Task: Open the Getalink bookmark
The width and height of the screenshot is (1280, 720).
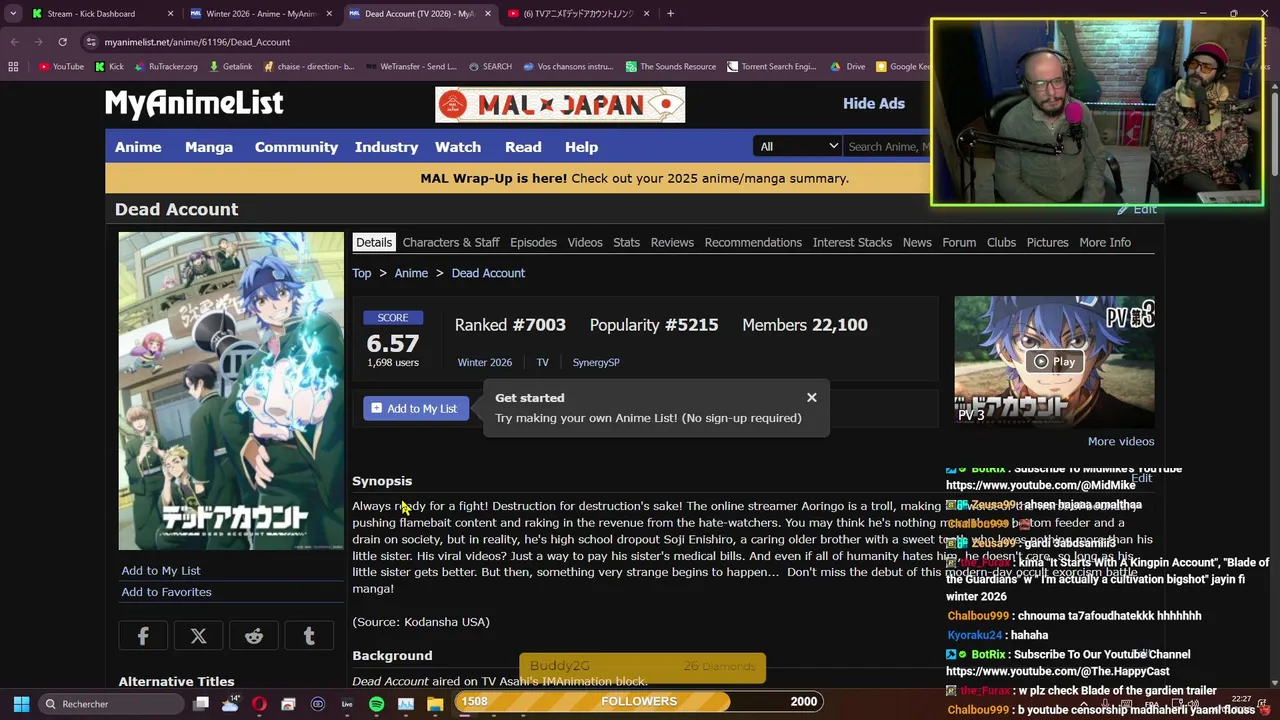Action: (230, 67)
